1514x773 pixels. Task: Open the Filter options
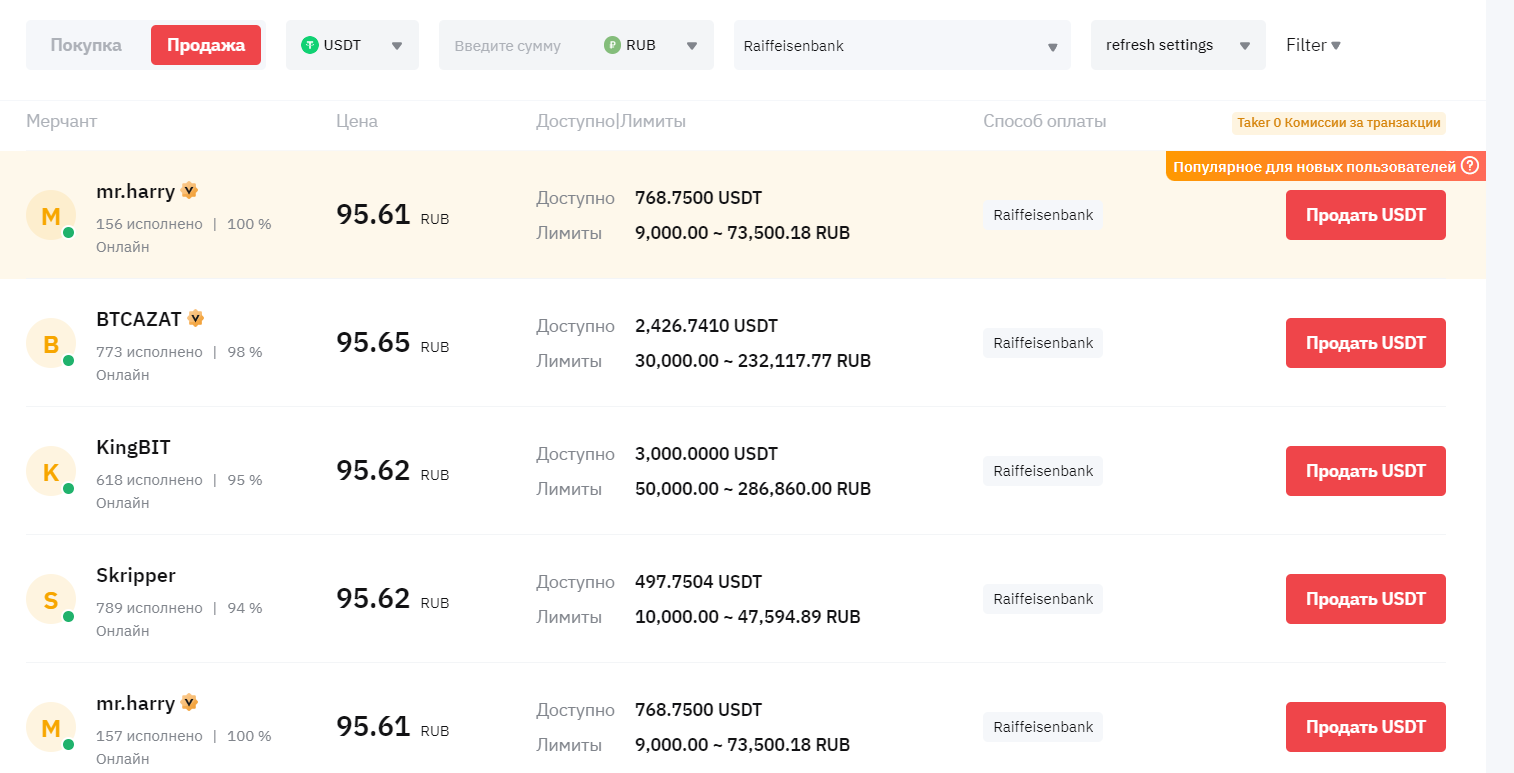pos(1313,45)
